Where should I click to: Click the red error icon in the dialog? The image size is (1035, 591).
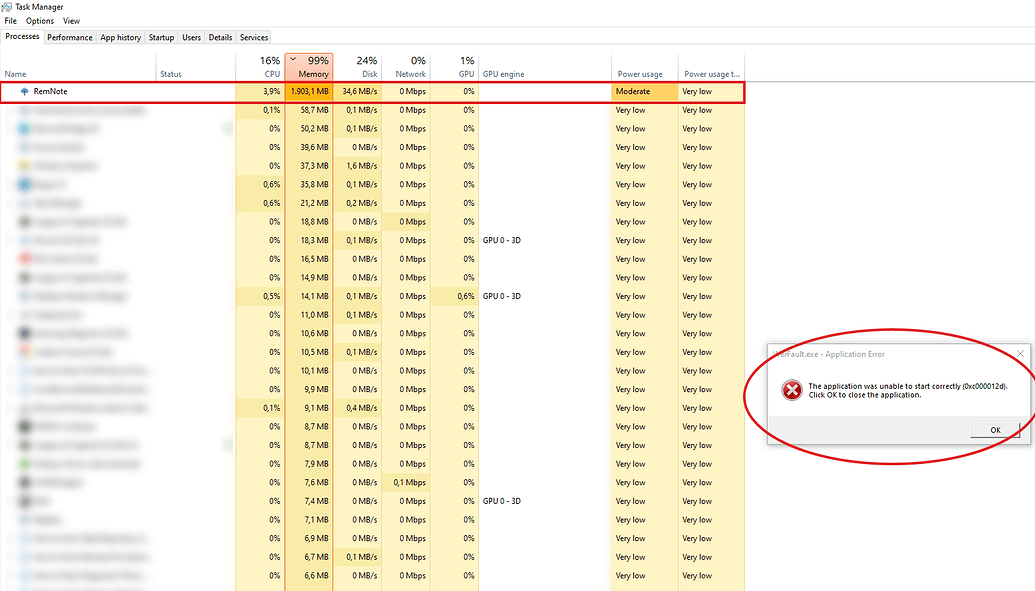tap(791, 390)
